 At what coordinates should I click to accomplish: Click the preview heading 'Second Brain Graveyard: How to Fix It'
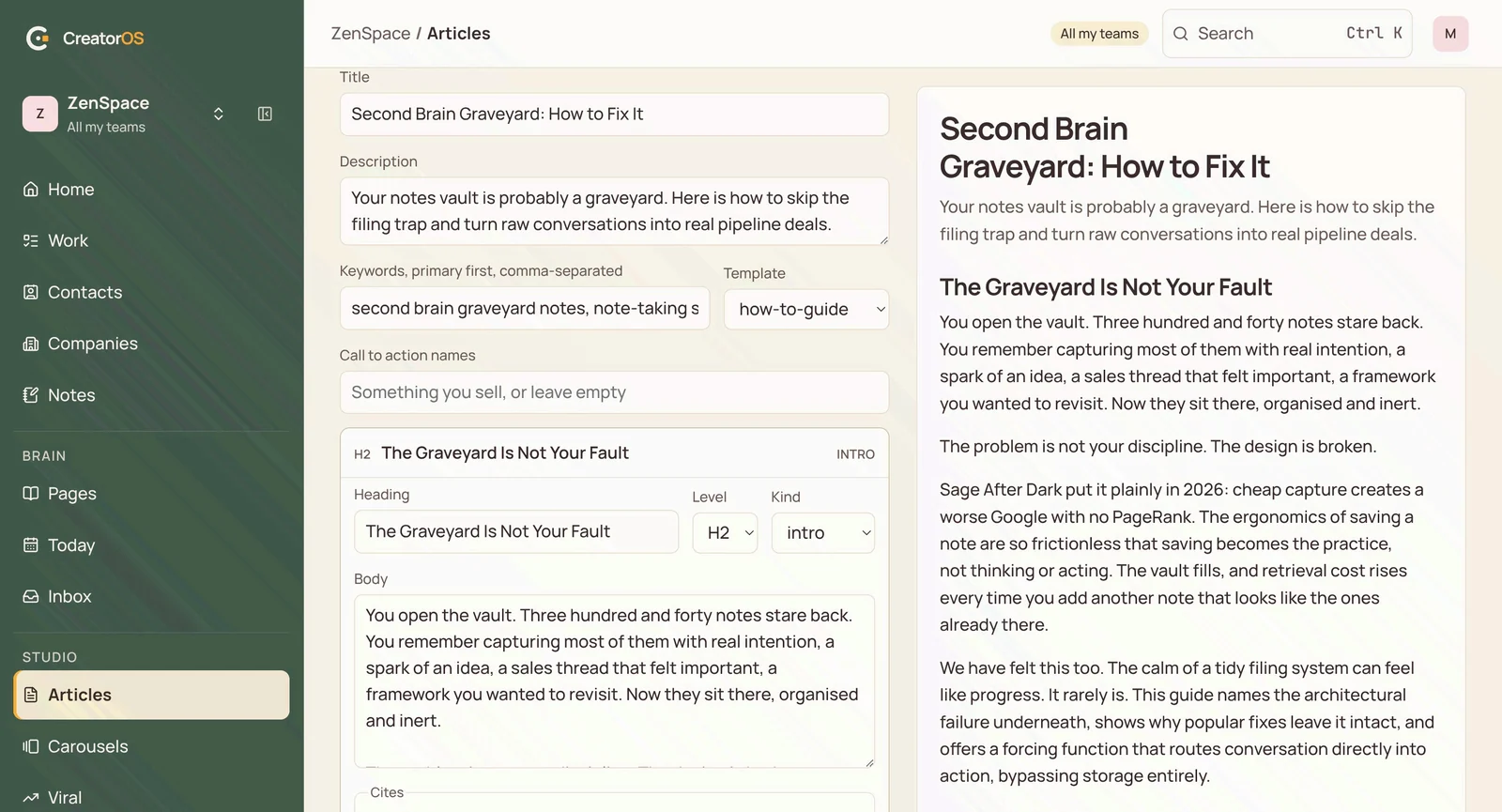pos(1104,147)
